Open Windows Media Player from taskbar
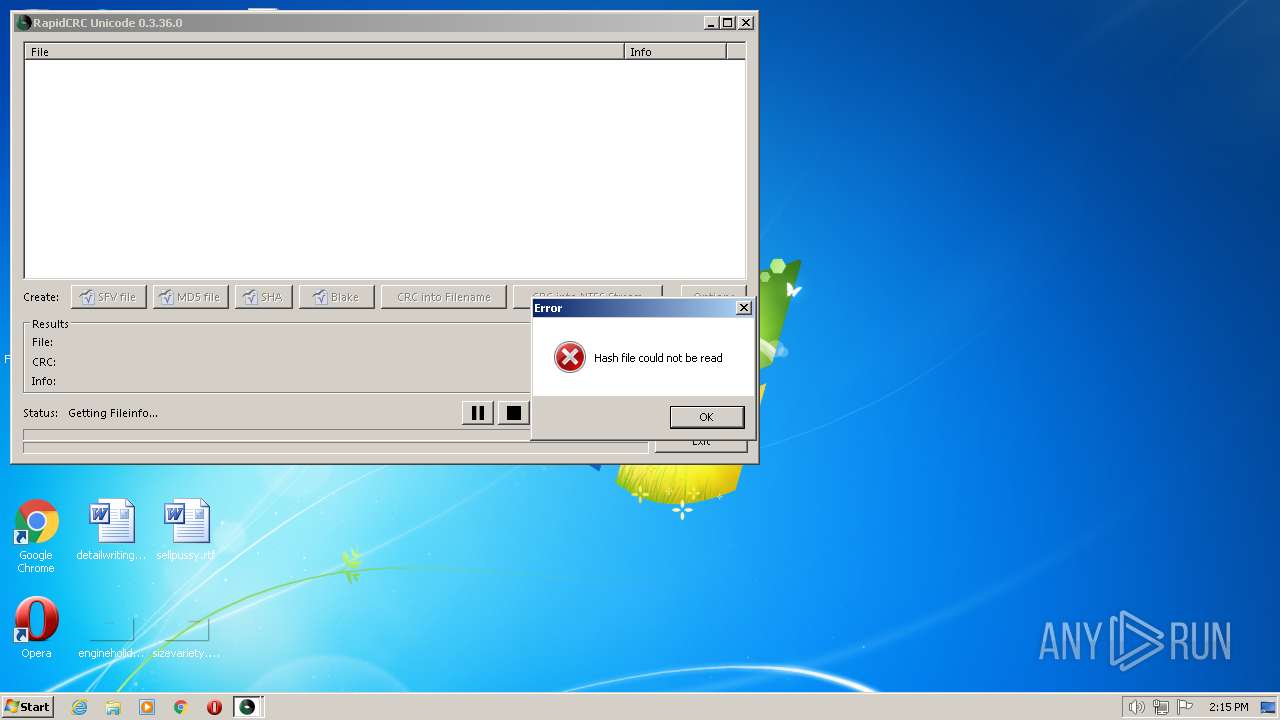The image size is (1280, 720). [147, 707]
